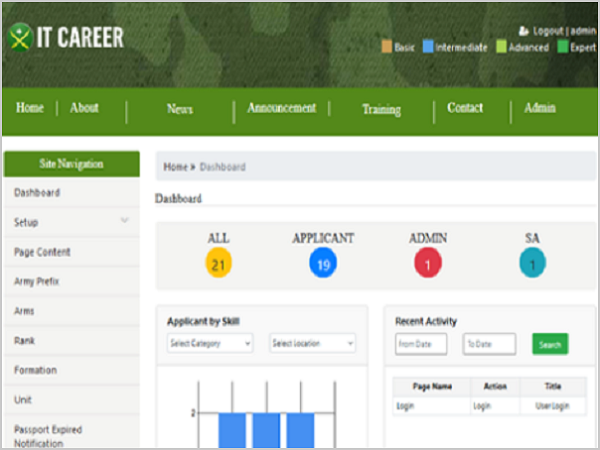
Task: Click the Site Navigation header
Action: 72,164
